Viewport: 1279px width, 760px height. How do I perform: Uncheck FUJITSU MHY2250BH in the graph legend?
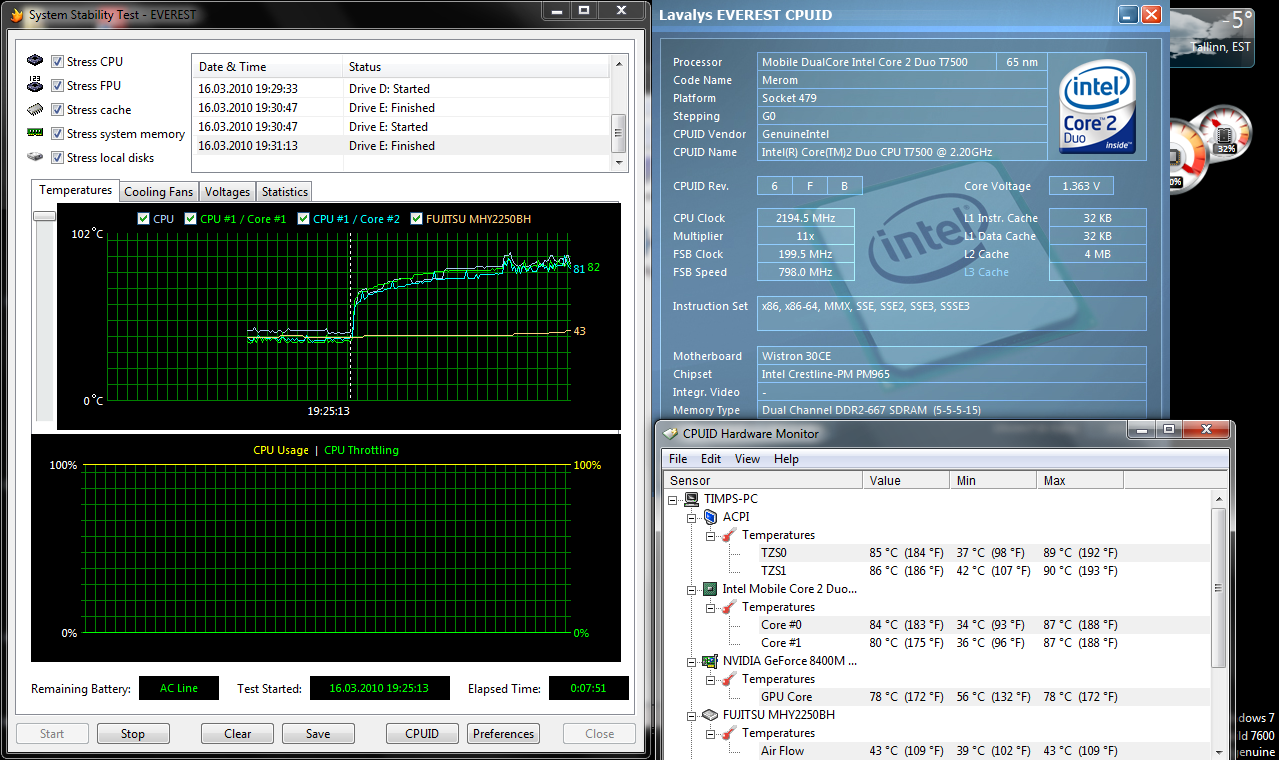416,218
